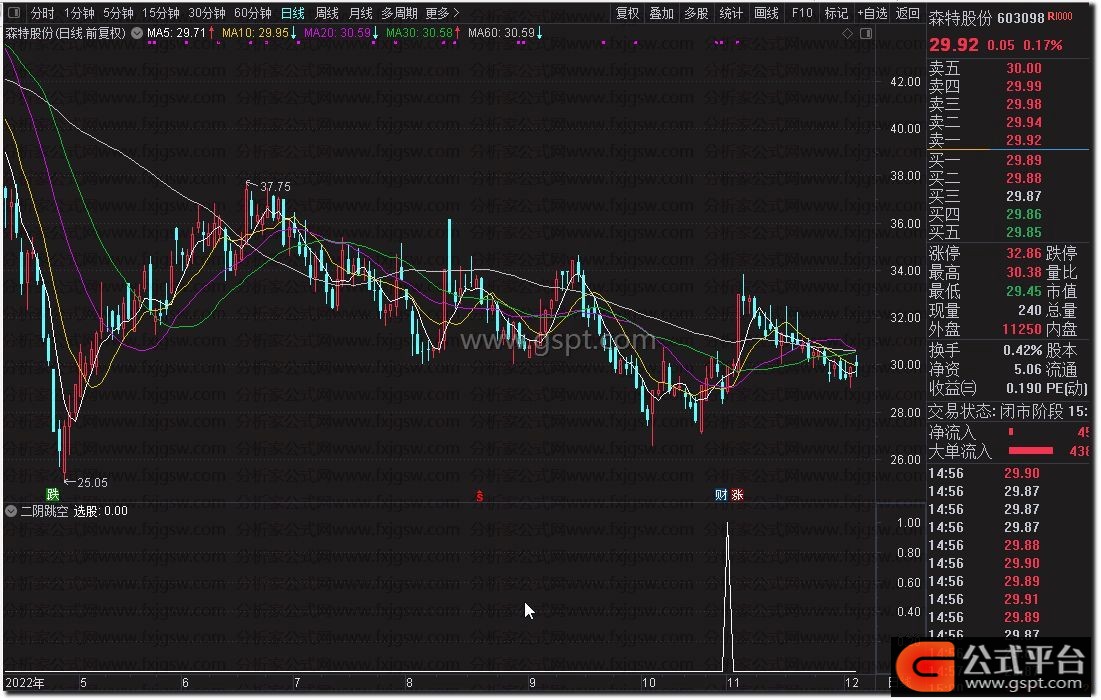Select the 5分钟 period tab
Screen dimensions: 1101x700
click(118, 13)
